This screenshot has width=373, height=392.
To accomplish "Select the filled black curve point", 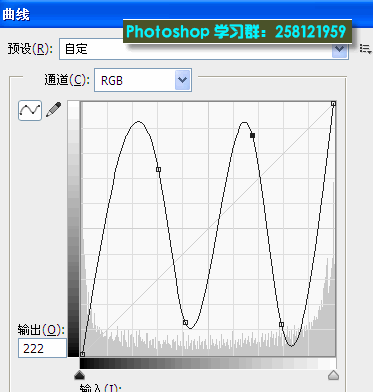I will [x=252, y=135].
